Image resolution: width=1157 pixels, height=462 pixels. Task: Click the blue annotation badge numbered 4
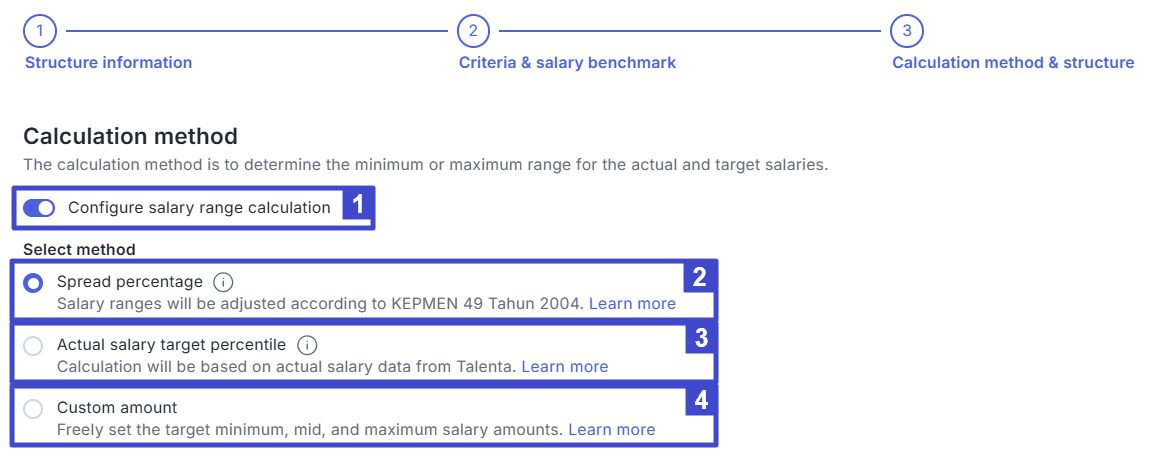point(700,401)
